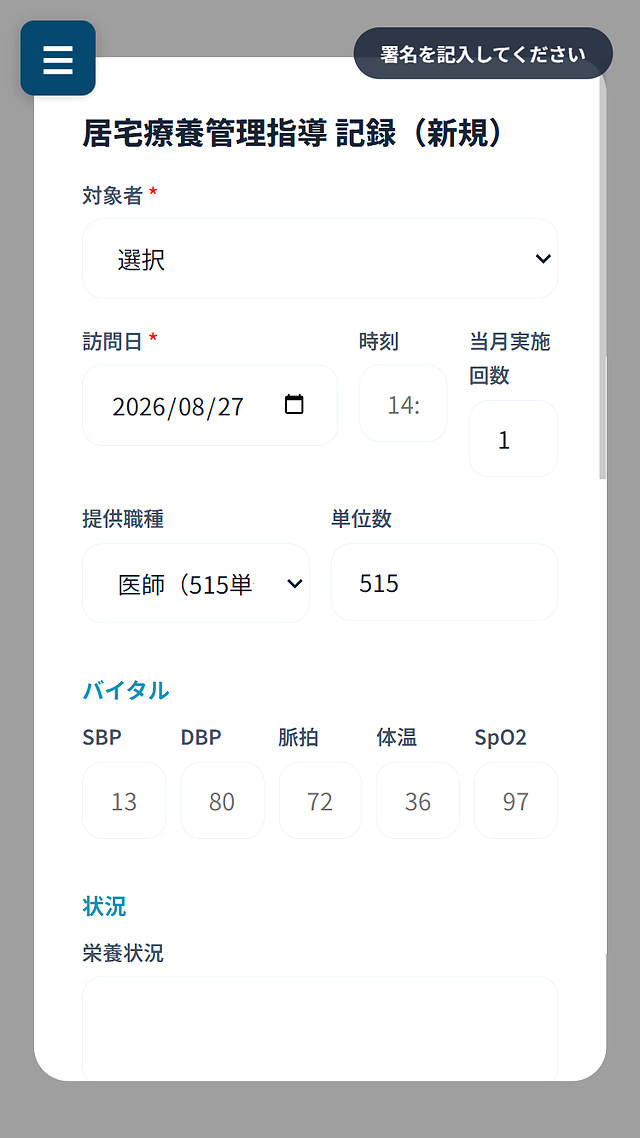Open the hamburger menu
This screenshot has height=1138, width=640.
click(58, 58)
